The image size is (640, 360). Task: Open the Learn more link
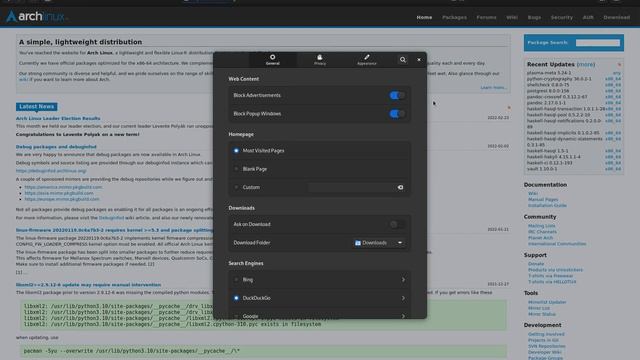tap(493, 87)
